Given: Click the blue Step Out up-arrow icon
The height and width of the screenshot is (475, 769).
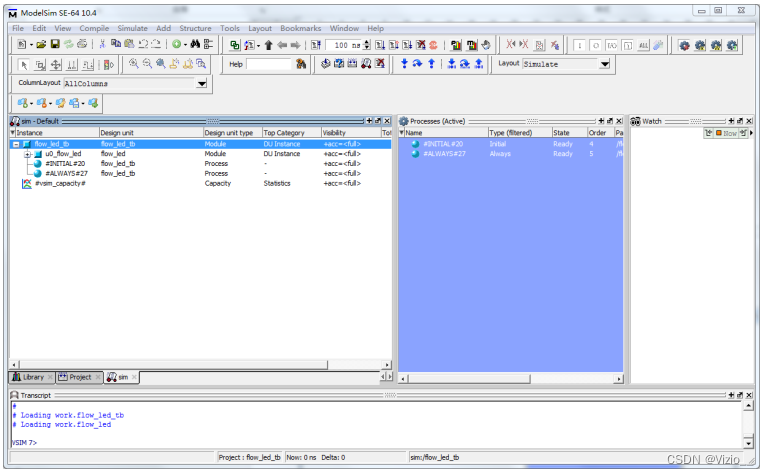Looking at the screenshot, I should [x=432, y=64].
